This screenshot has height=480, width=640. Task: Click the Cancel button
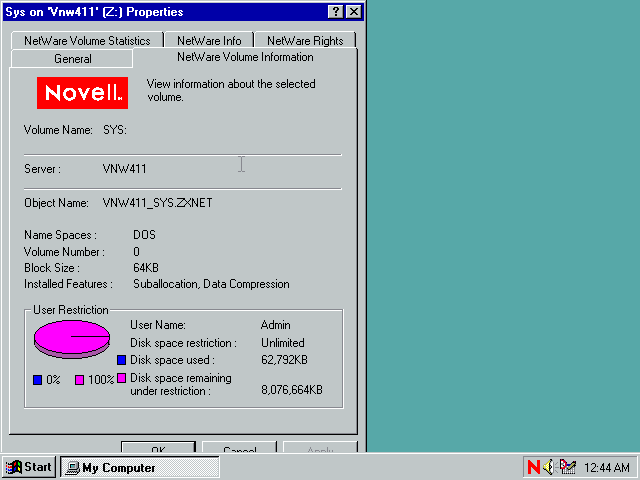240,447
